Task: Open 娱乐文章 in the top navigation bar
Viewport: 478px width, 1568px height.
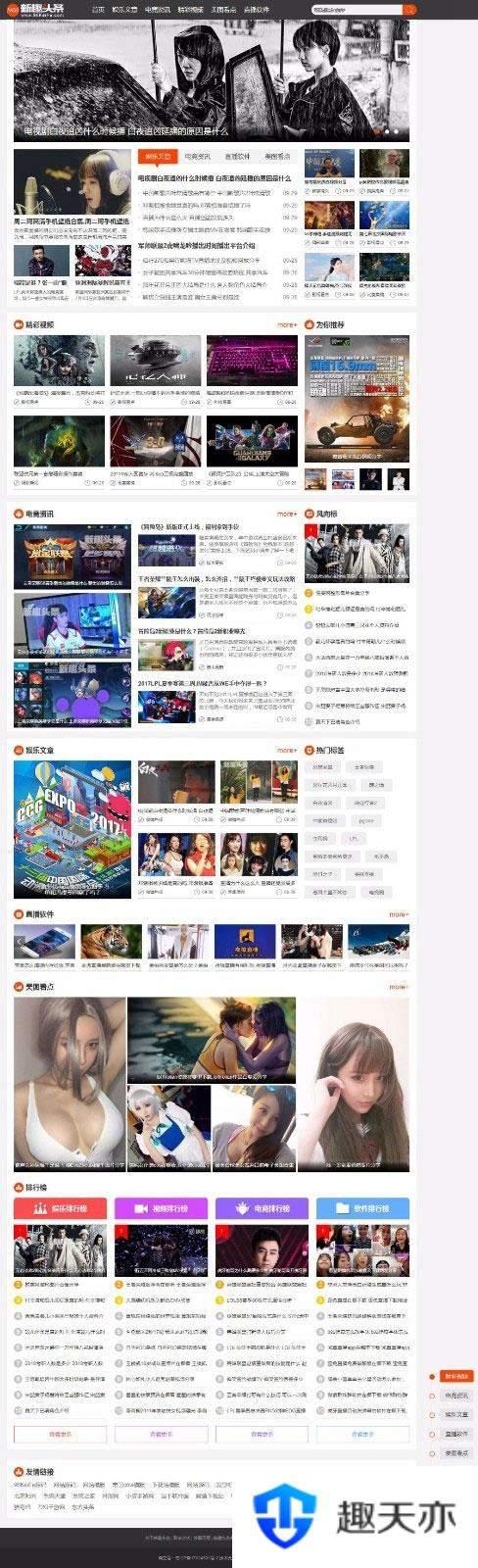Action: coord(124,8)
